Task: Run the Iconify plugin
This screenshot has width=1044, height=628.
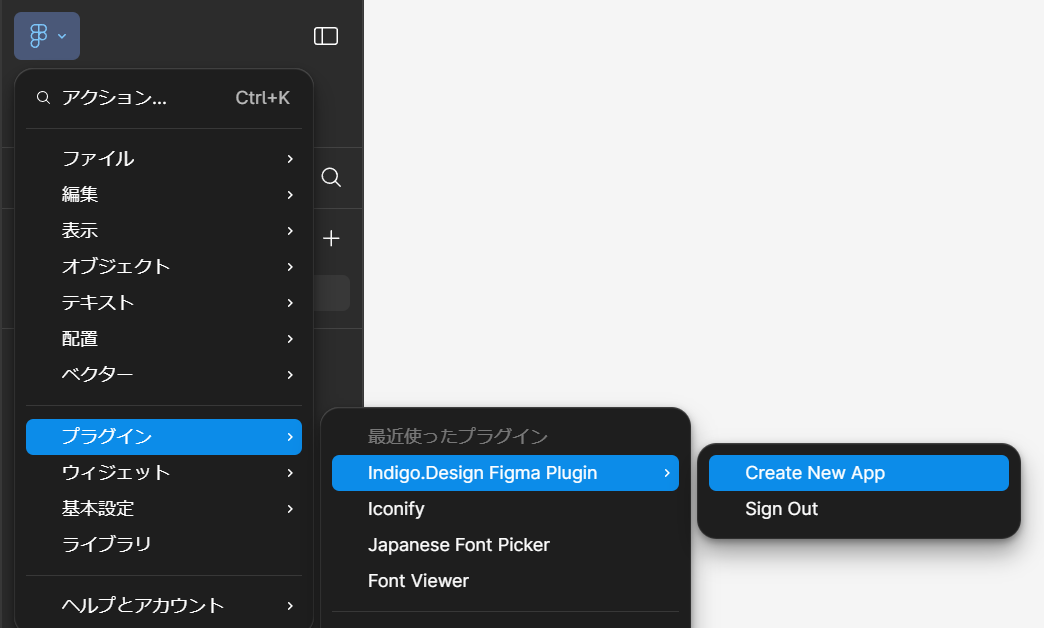Action: 505,509
